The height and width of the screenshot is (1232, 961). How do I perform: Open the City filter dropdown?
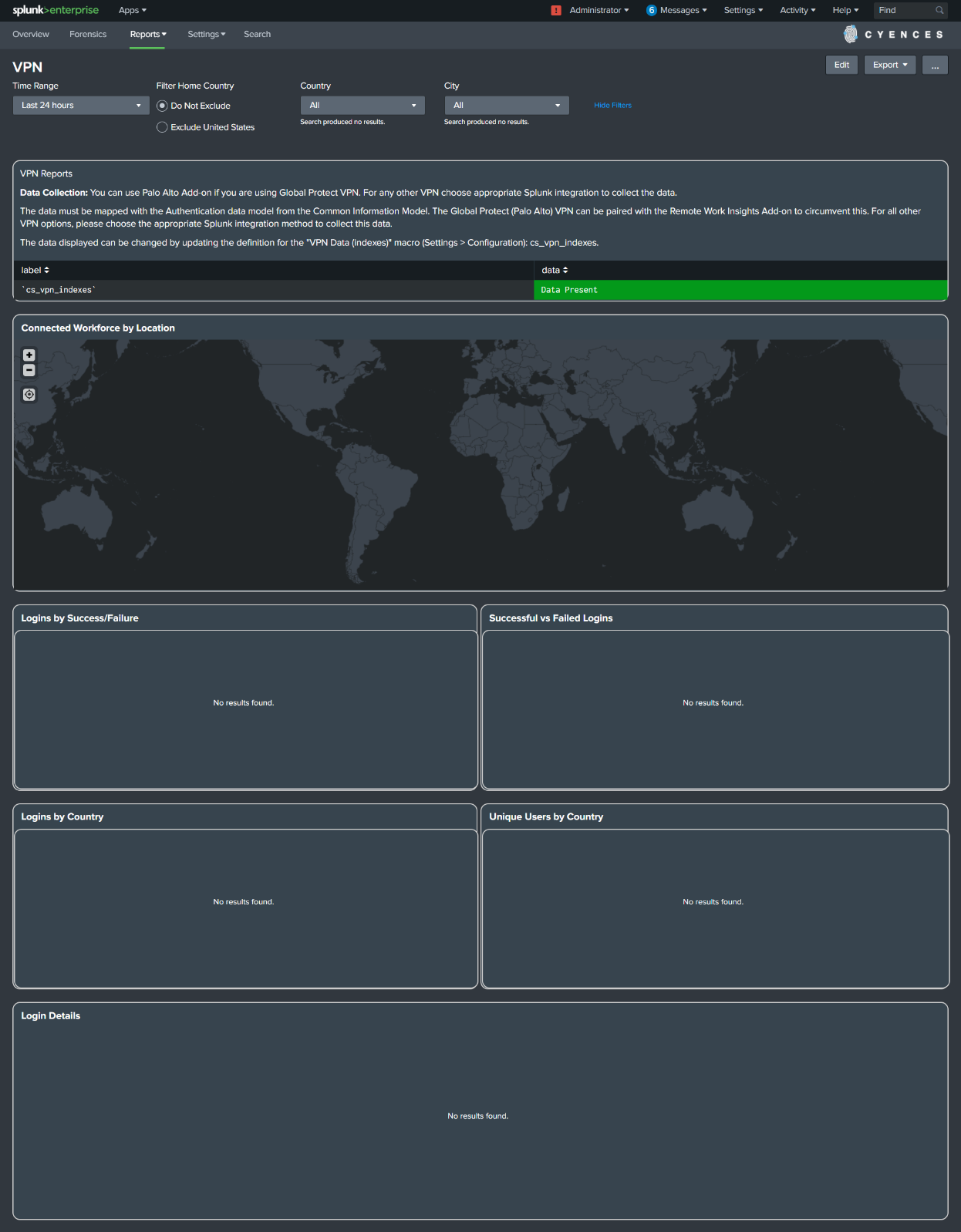pos(507,106)
